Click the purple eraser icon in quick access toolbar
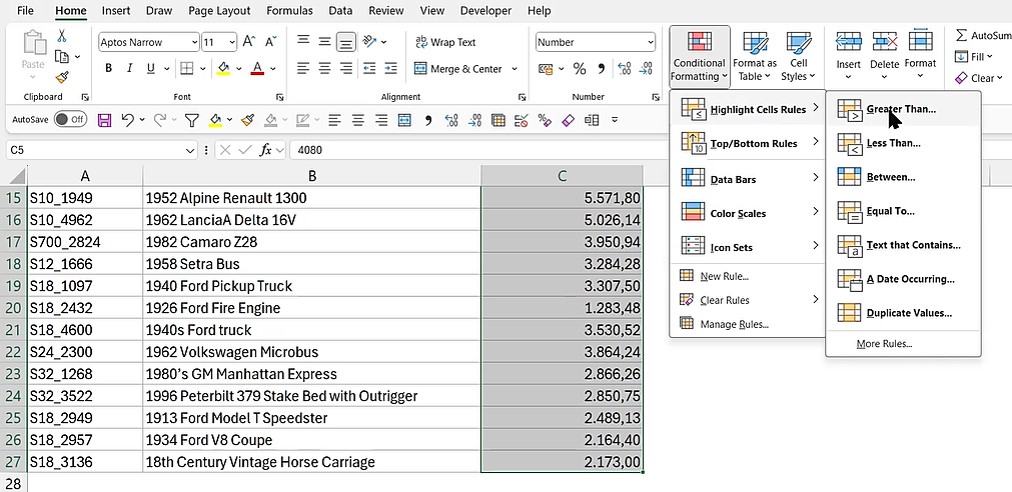Viewport: 1012px width, 492px height. coord(568,119)
